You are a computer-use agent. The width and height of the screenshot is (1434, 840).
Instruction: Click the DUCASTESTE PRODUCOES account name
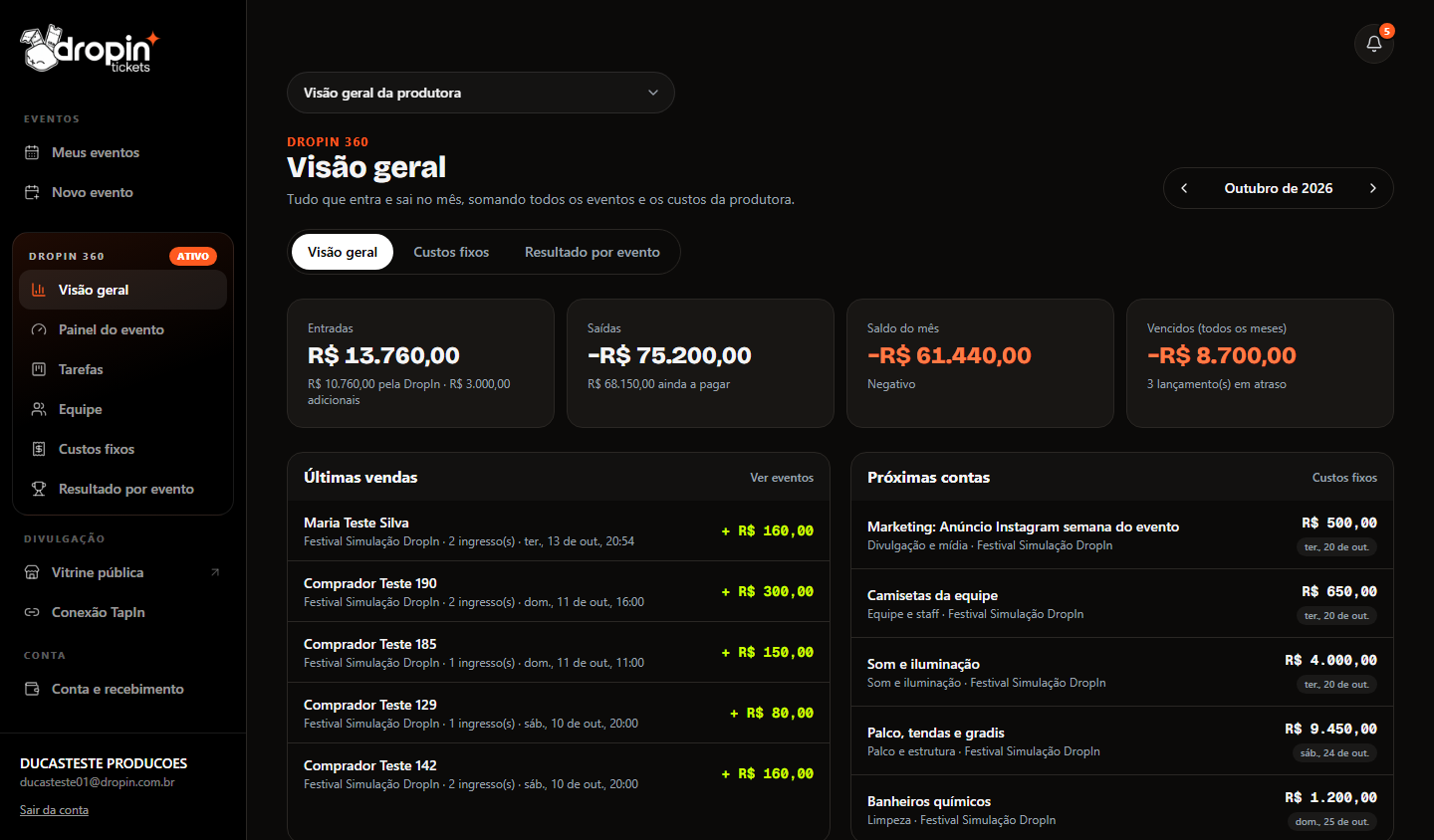pyautogui.click(x=104, y=763)
